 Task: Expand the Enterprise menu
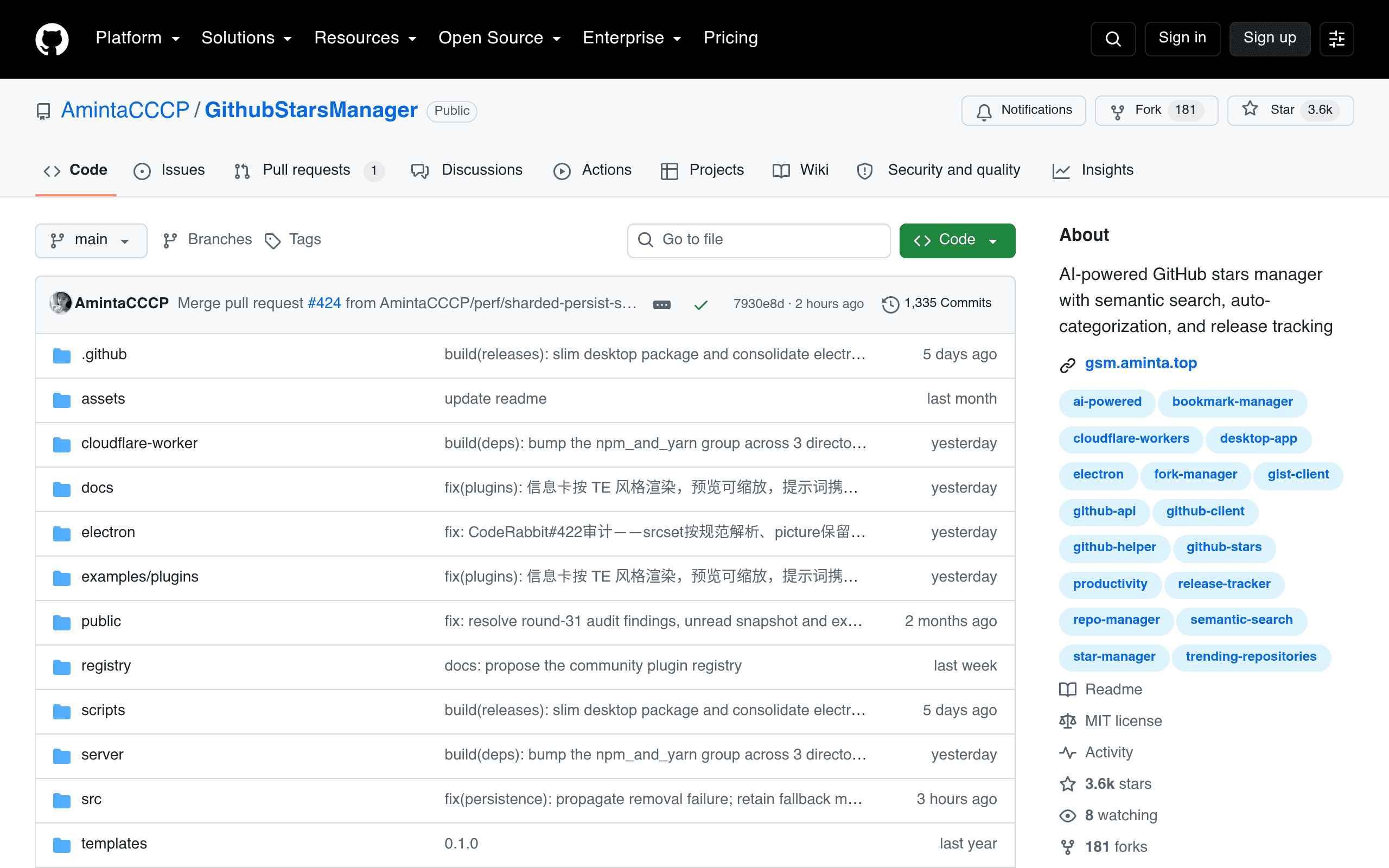point(632,38)
